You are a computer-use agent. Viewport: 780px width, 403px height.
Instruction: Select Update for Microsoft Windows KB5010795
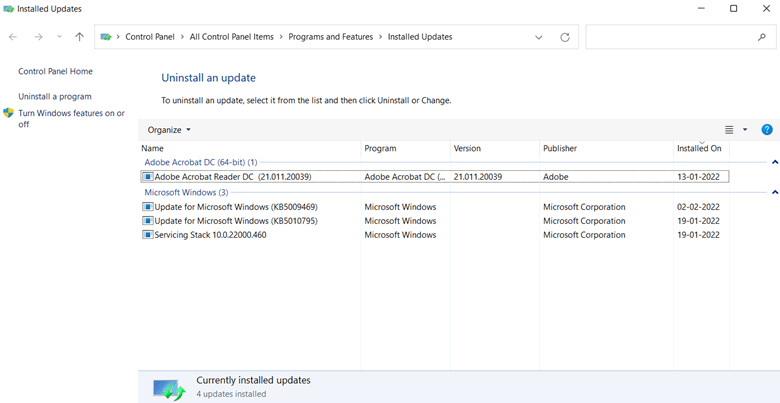click(x=434, y=221)
